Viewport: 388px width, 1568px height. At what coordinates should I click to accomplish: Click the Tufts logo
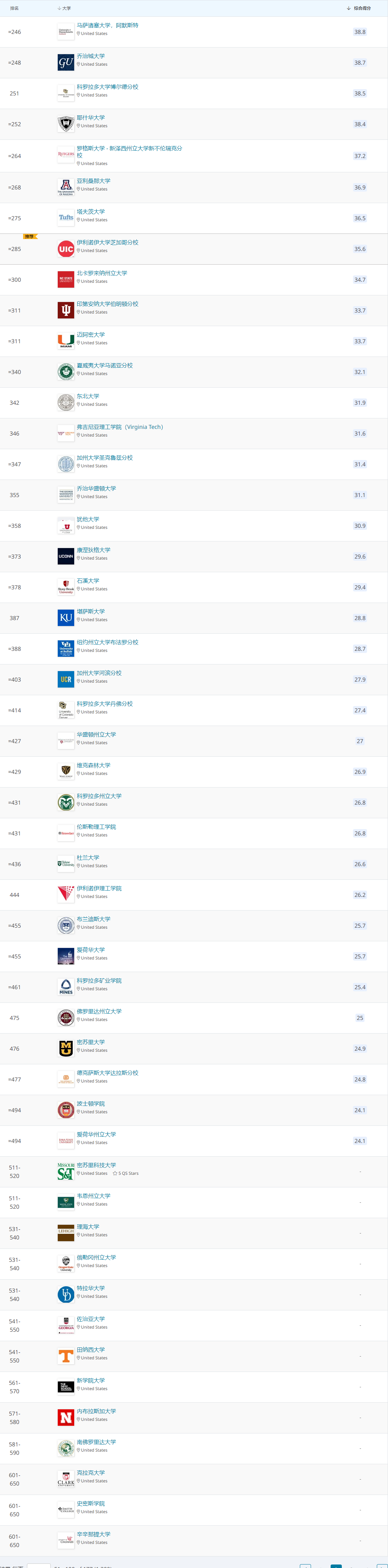pos(66,218)
